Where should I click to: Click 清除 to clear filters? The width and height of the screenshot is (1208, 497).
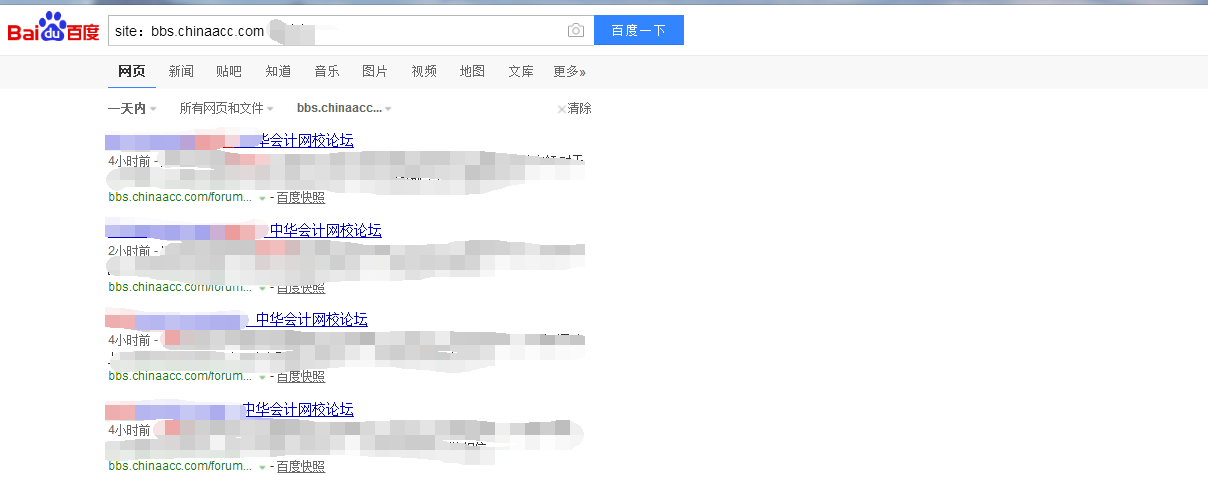pos(574,108)
